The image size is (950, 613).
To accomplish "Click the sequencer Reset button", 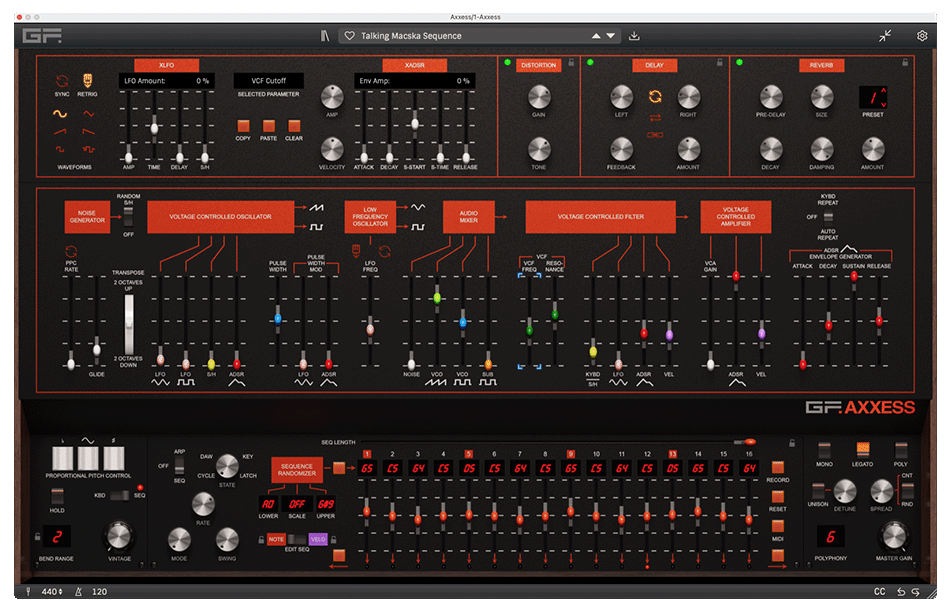I will [777, 497].
